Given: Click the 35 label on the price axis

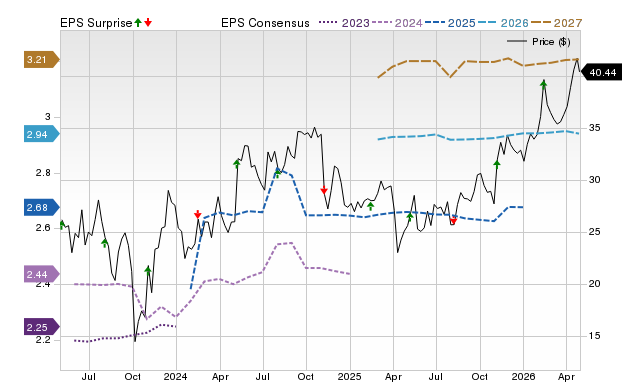Looking at the screenshot, I should [594, 128].
